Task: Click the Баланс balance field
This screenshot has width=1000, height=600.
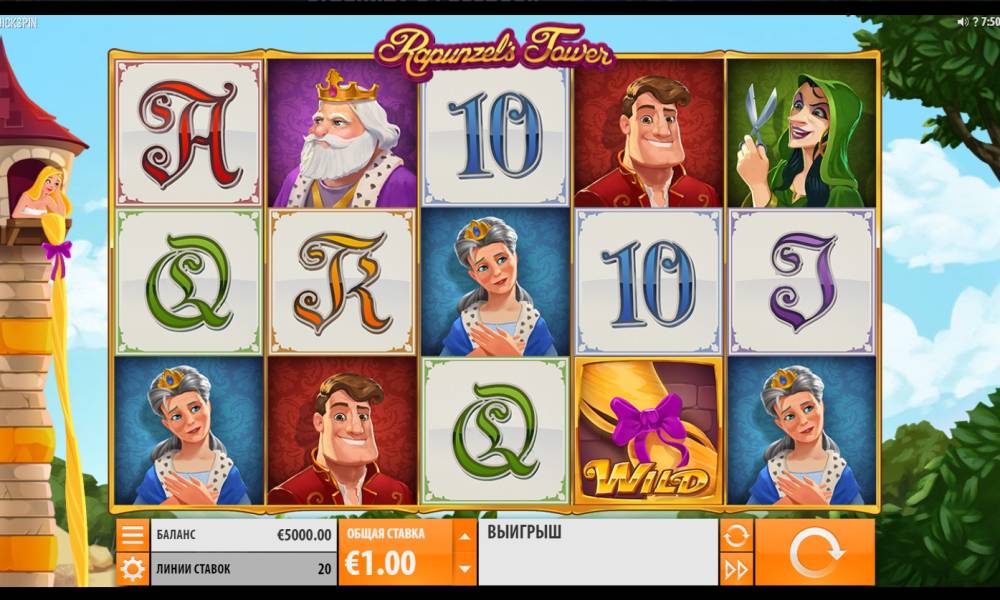Action: click(x=242, y=535)
